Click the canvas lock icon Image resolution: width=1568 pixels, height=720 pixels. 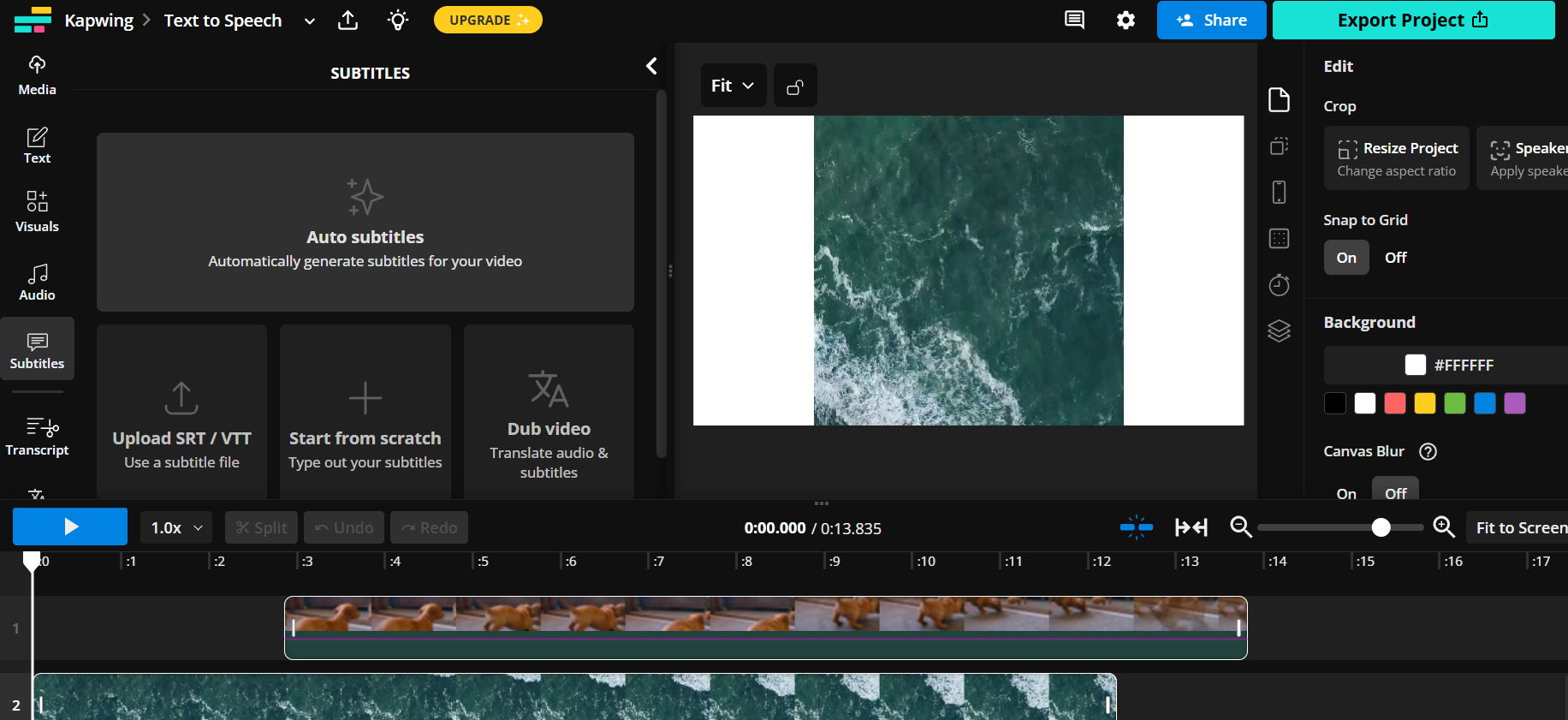(x=795, y=86)
